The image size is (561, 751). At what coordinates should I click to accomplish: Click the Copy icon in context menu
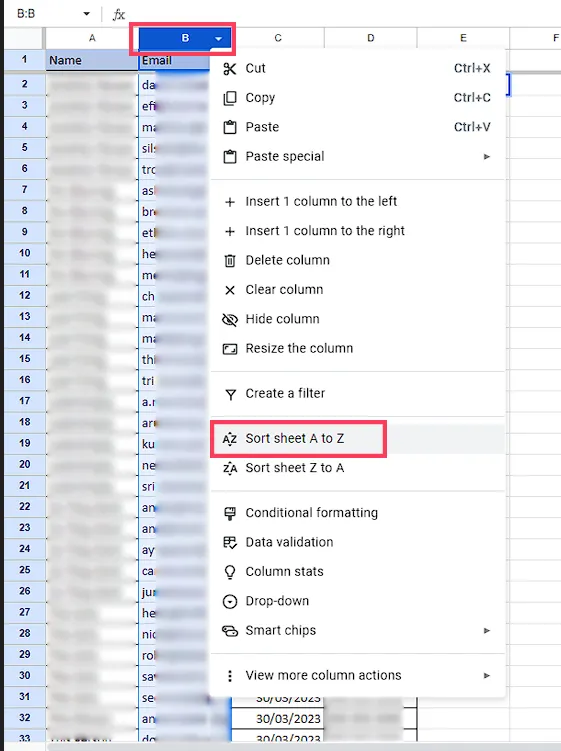230,98
